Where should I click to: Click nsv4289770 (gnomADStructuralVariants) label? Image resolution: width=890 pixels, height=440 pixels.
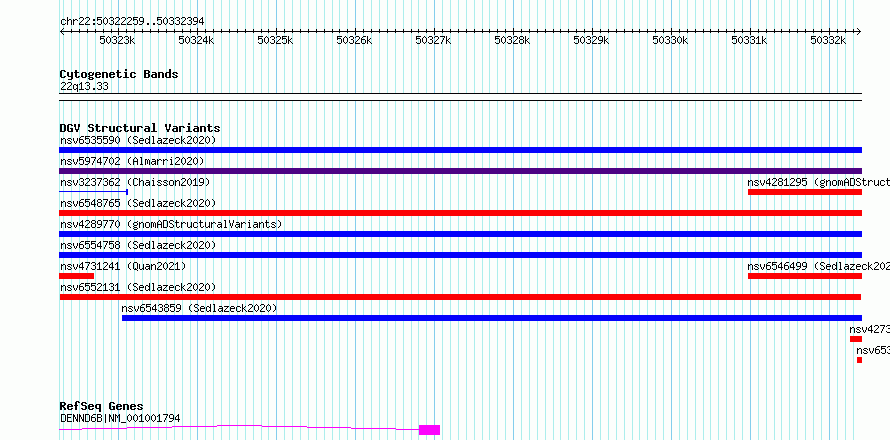[171, 224]
